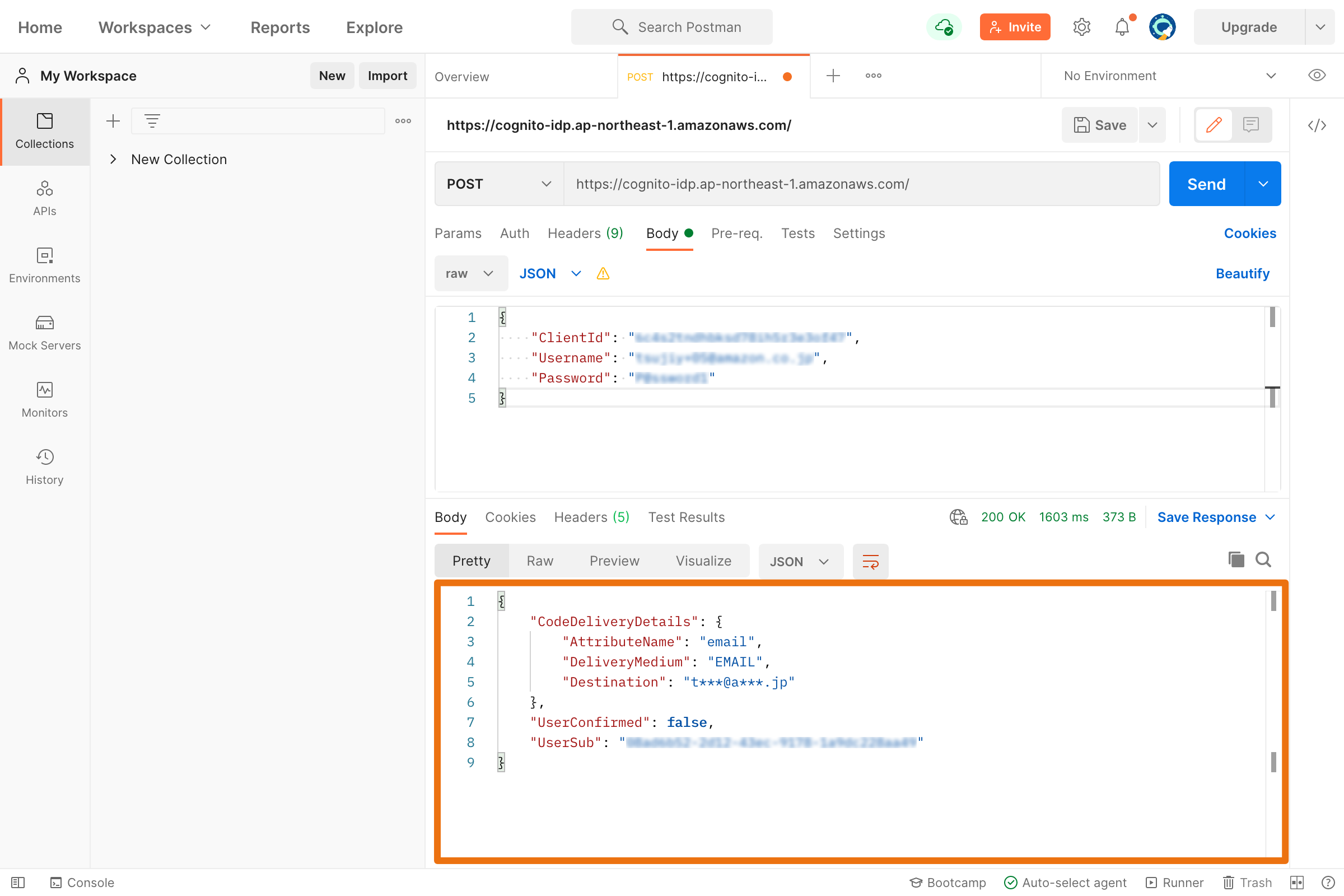Click the Import button
The height and width of the screenshot is (896, 1344).
point(388,76)
